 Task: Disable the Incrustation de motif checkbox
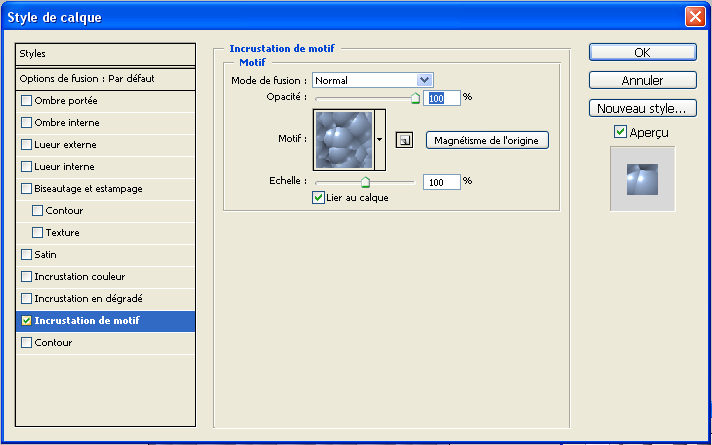tap(27, 321)
